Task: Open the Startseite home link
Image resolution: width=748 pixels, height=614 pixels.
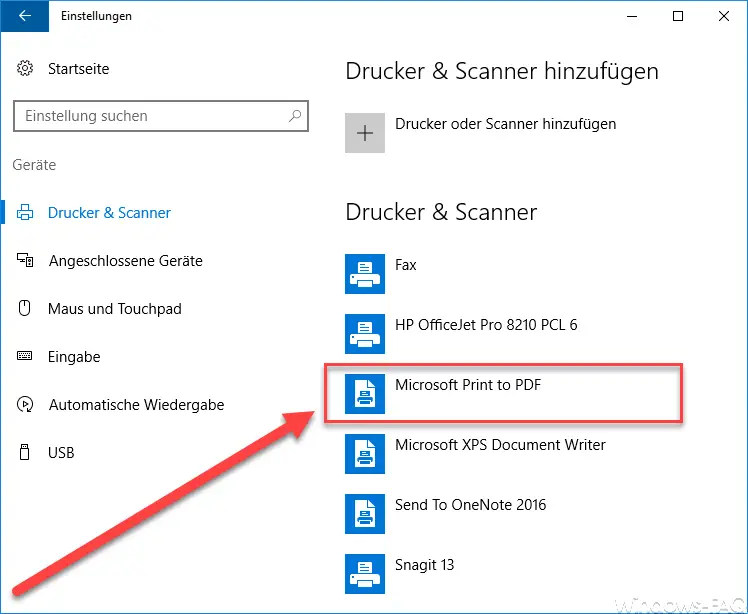Action: [79, 69]
